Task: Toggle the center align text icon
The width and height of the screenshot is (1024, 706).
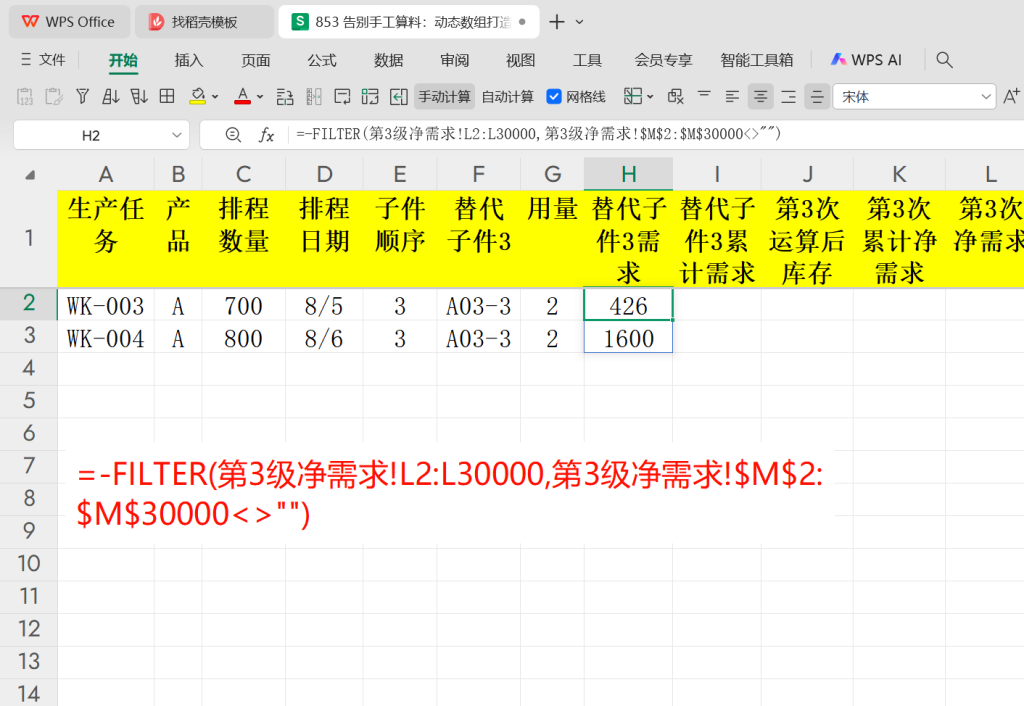Action: click(760, 97)
